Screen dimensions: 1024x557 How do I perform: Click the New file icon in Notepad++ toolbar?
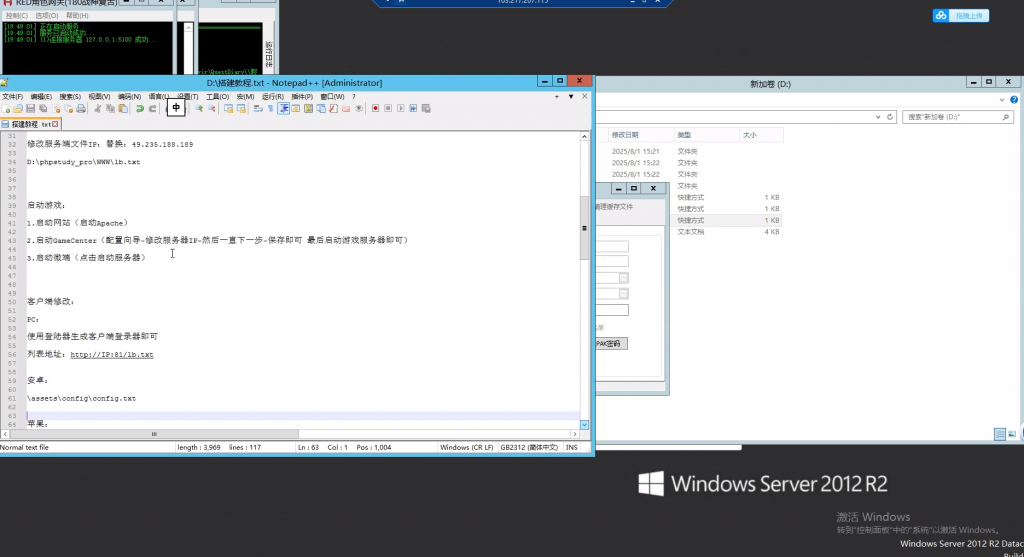coord(6,108)
